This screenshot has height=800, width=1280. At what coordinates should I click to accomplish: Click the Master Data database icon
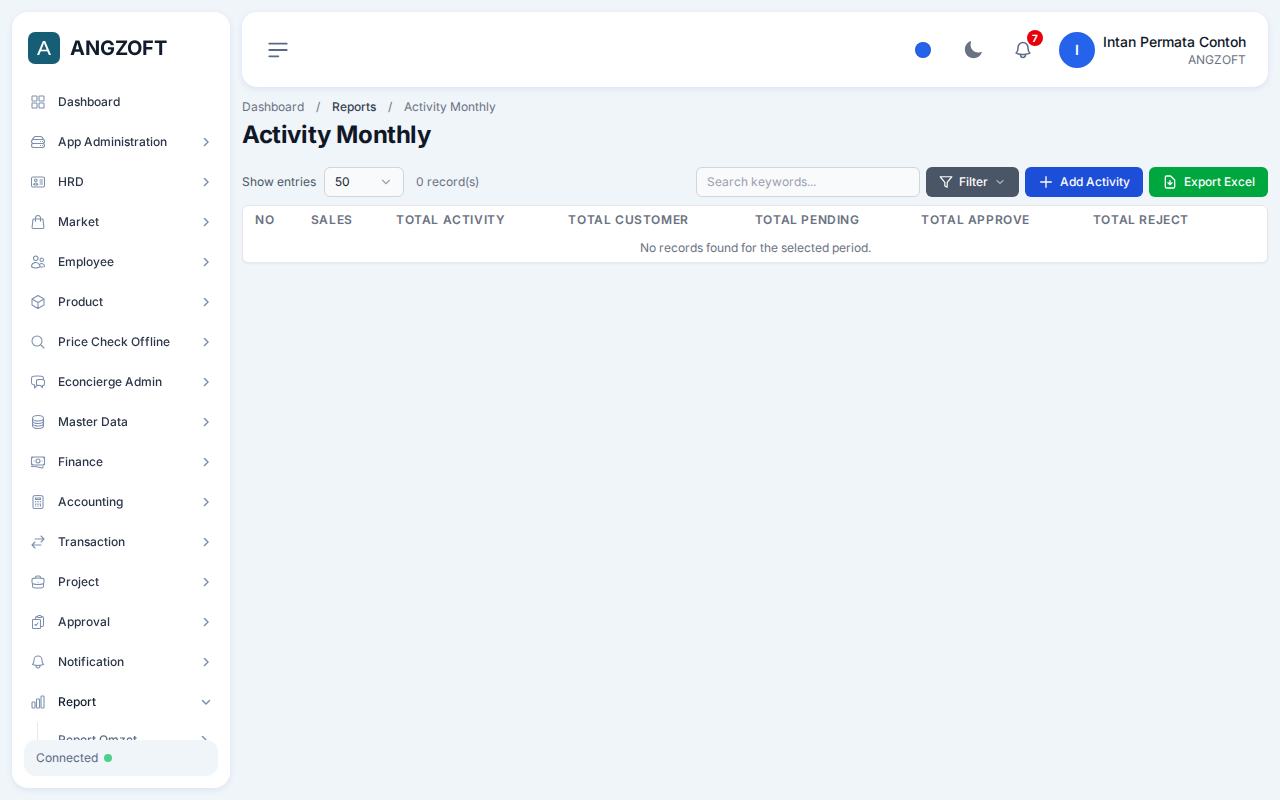tap(38, 422)
